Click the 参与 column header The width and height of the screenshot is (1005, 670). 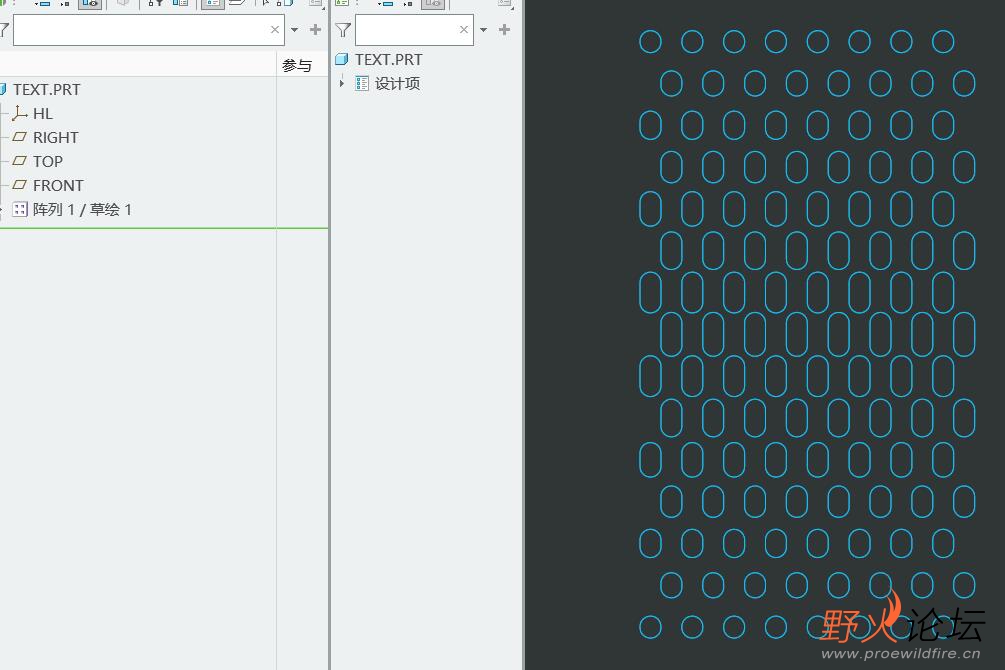(x=297, y=65)
